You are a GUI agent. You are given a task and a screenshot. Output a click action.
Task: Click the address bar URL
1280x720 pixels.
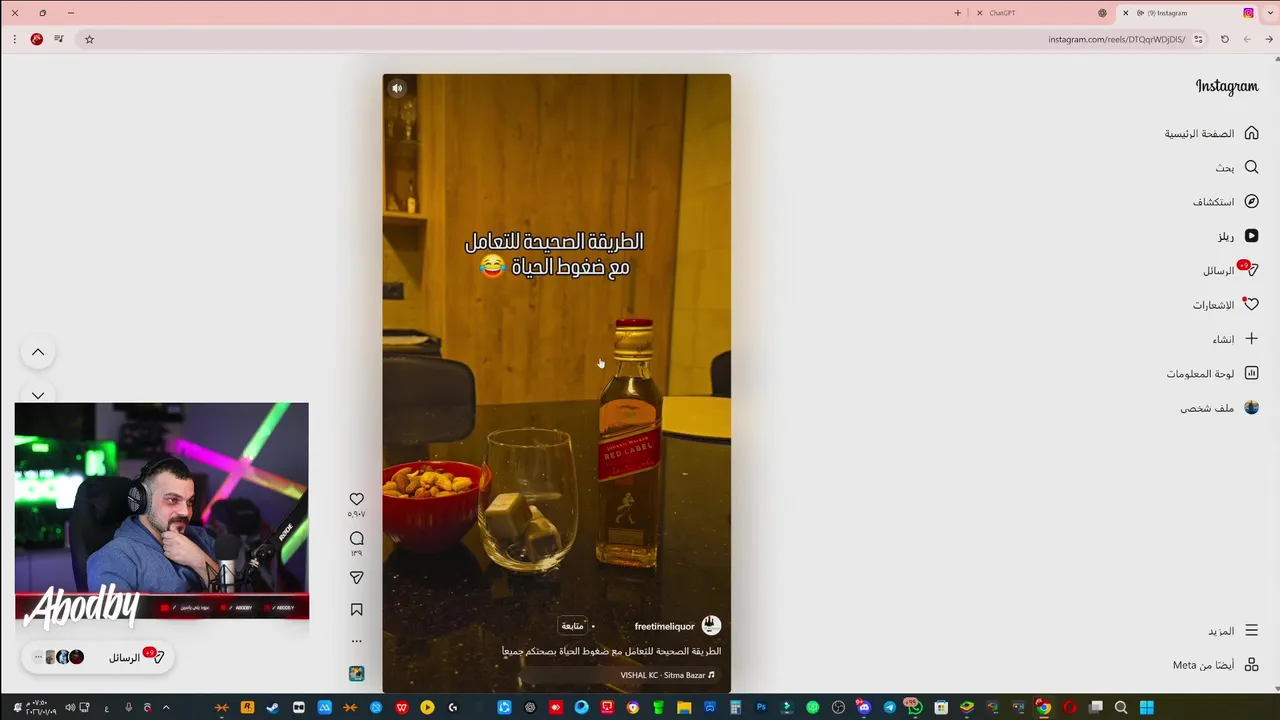(x=1116, y=39)
